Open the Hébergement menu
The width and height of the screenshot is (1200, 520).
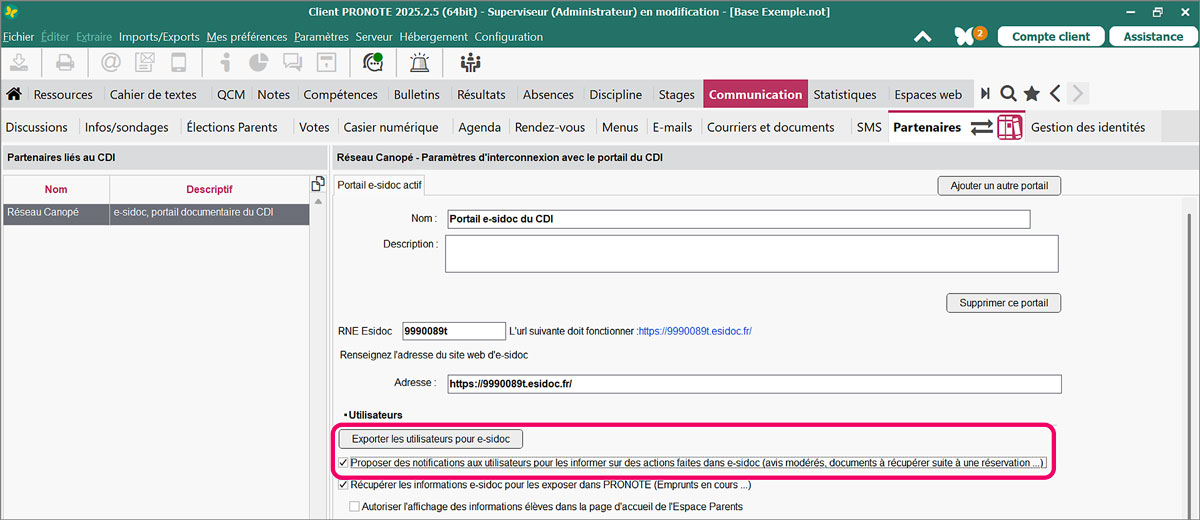tap(433, 36)
